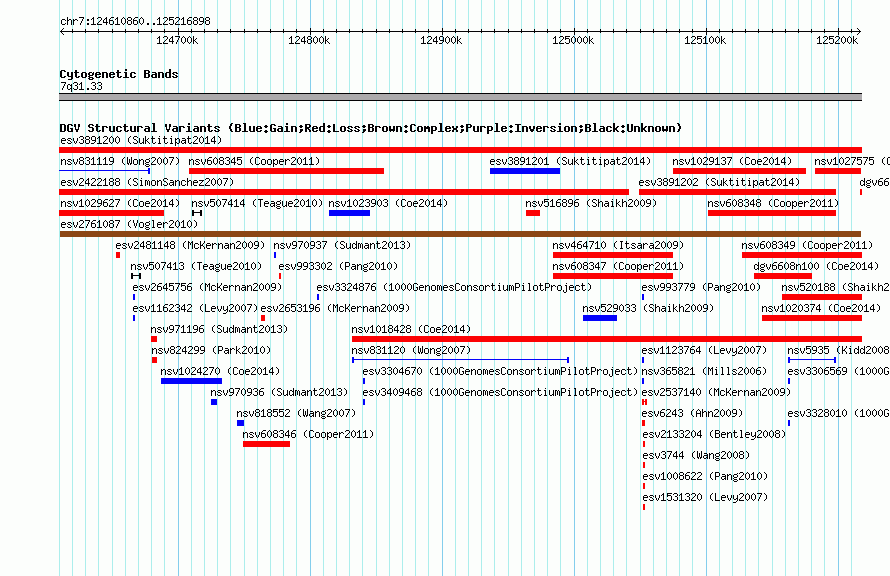Viewport: 890px width, 576px height.
Task: Select esv2422188 (SimonSanchez2007) label
Action: [x=147, y=182]
